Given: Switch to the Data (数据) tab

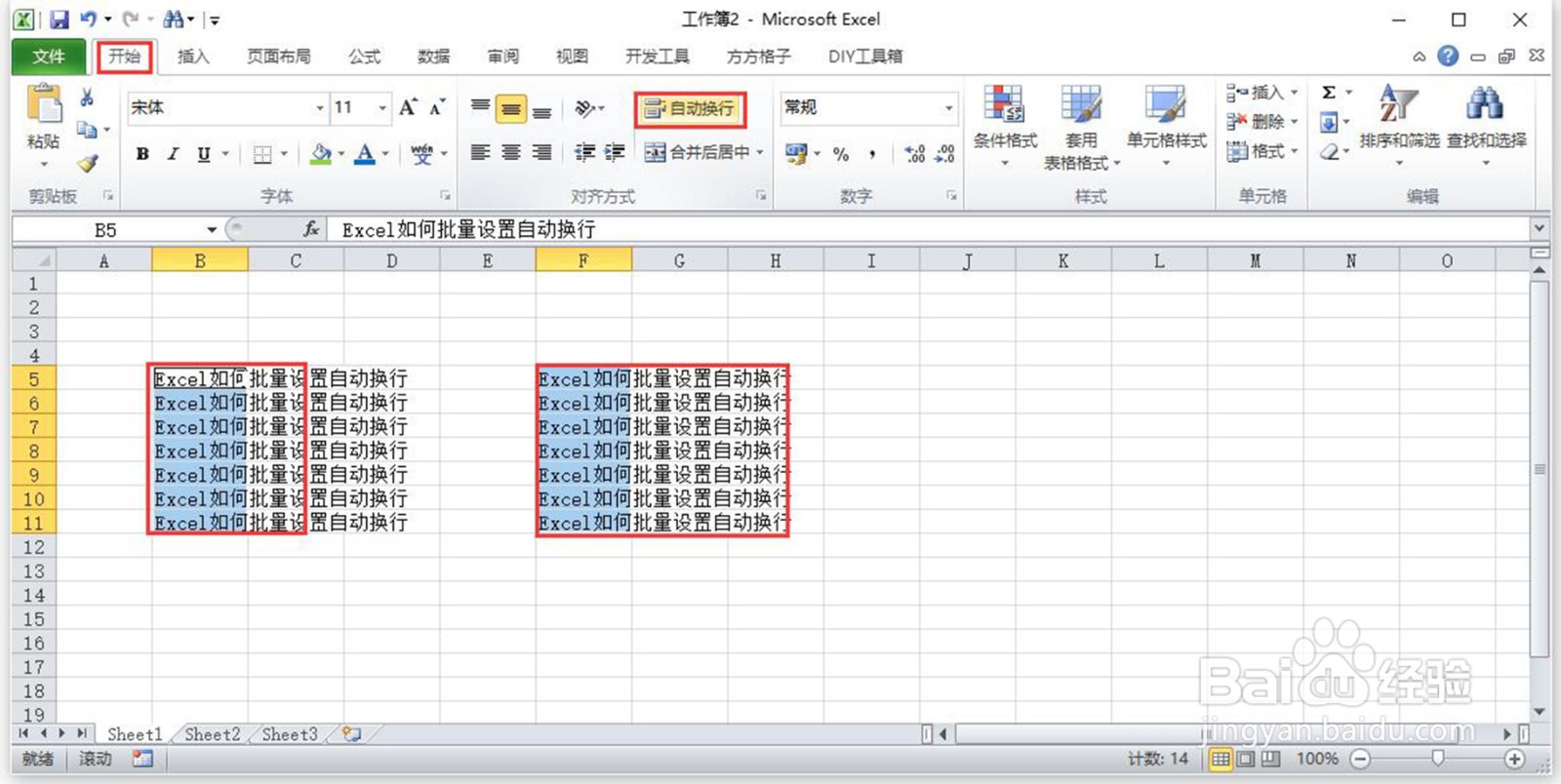Looking at the screenshot, I should coord(433,57).
